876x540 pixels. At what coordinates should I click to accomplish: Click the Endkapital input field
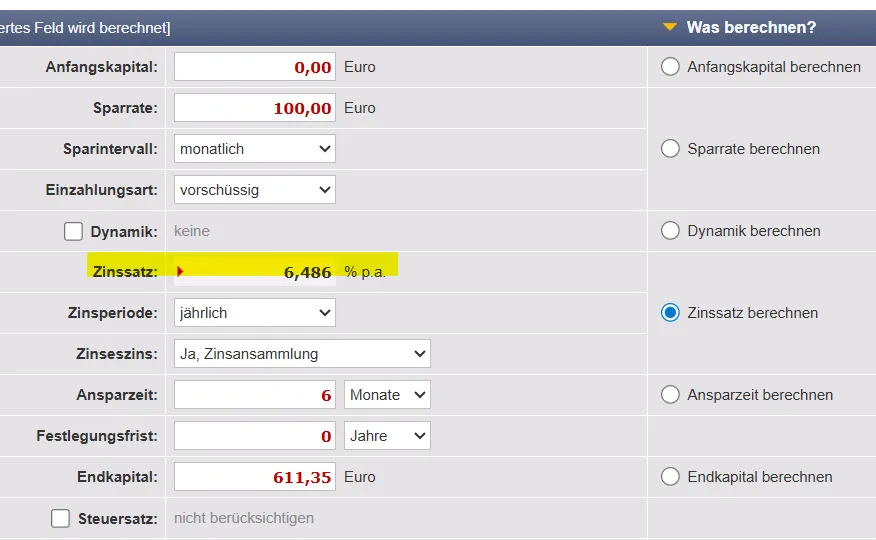[x=255, y=477]
